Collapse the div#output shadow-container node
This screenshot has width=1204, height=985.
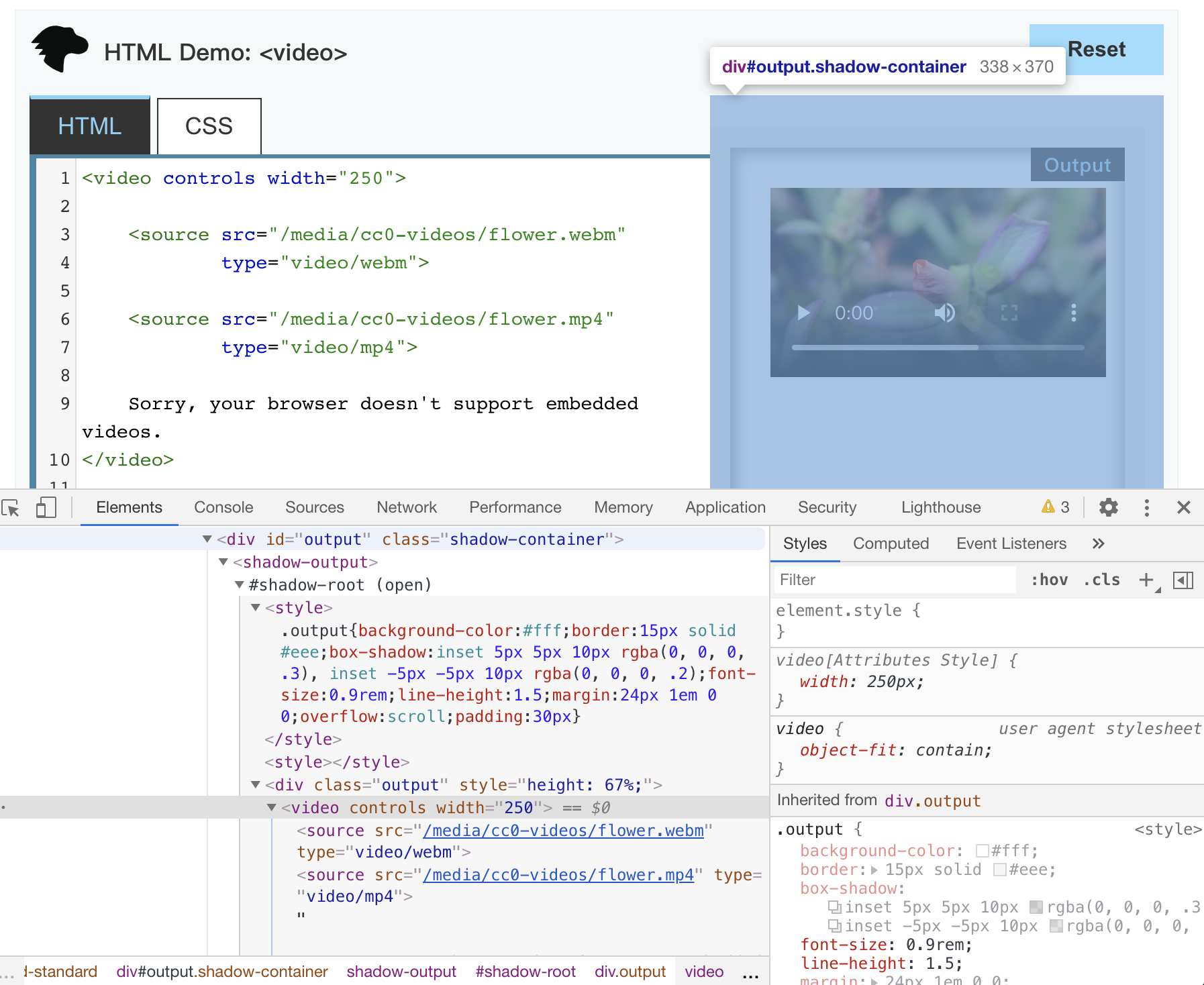207,539
